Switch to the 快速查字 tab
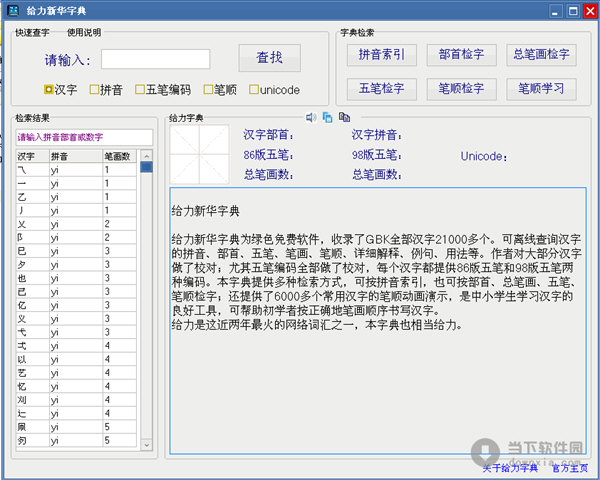This screenshot has height=480, width=600. pos(32,33)
